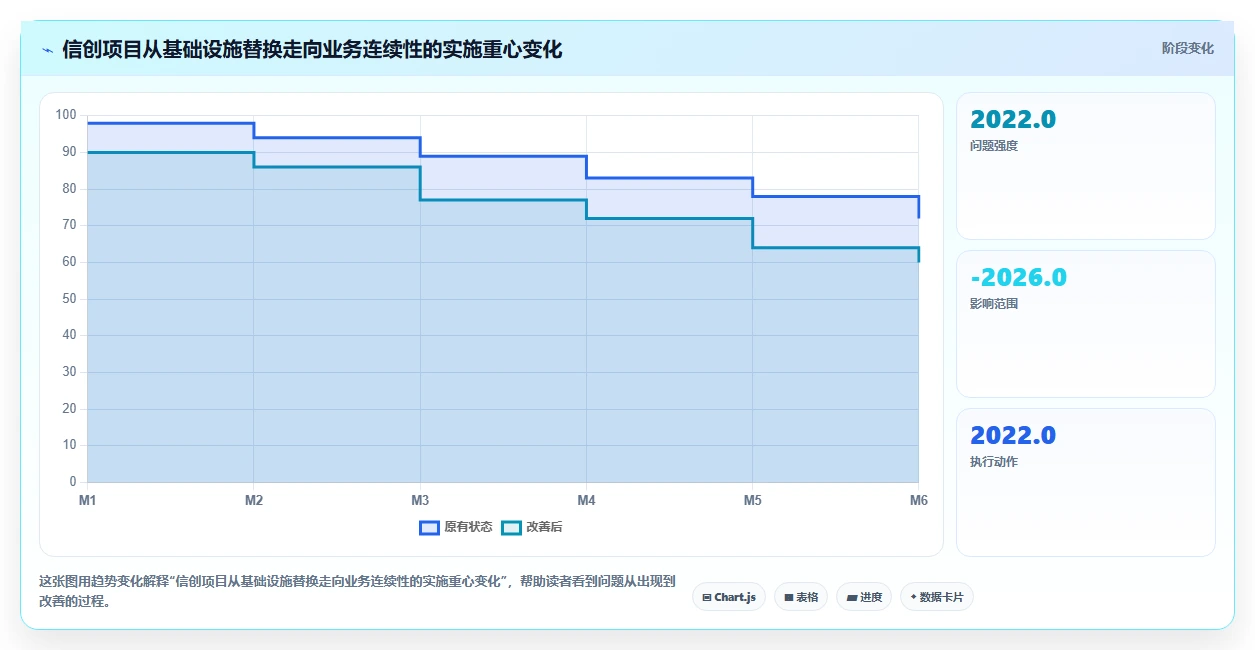Click the description paragraph below the chart
Screen dimensions: 1255x650
point(359,591)
